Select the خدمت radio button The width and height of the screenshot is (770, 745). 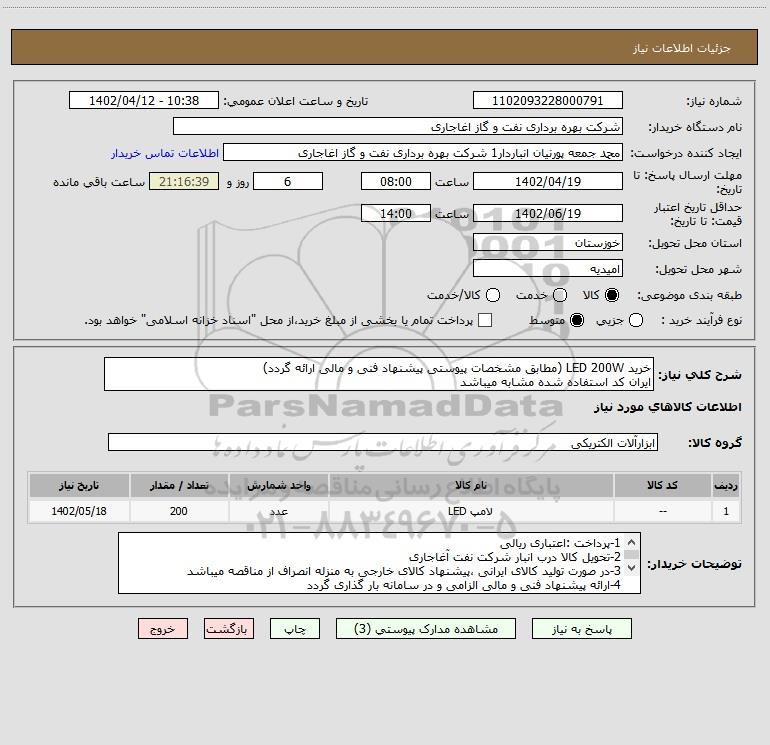coord(560,295)
